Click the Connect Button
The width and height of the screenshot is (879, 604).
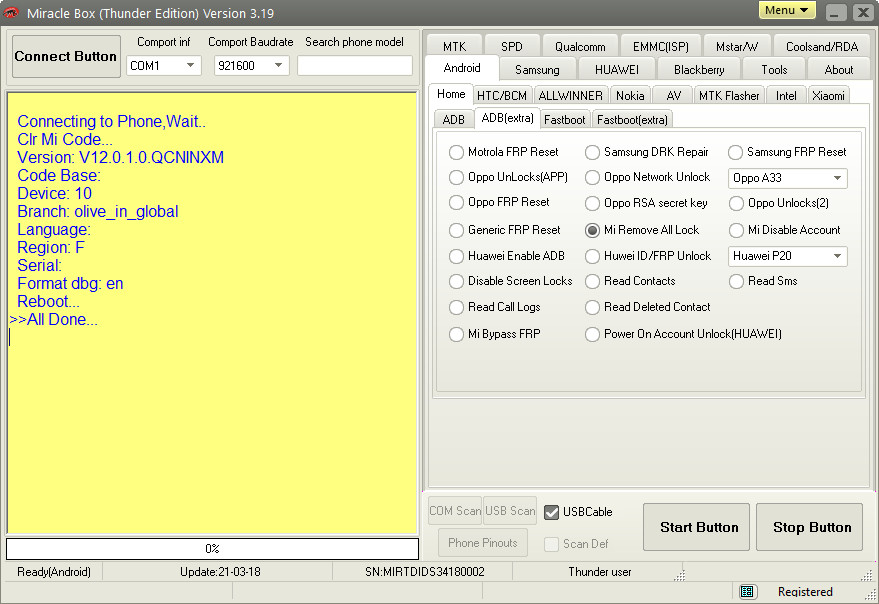(x=66, y=57)
